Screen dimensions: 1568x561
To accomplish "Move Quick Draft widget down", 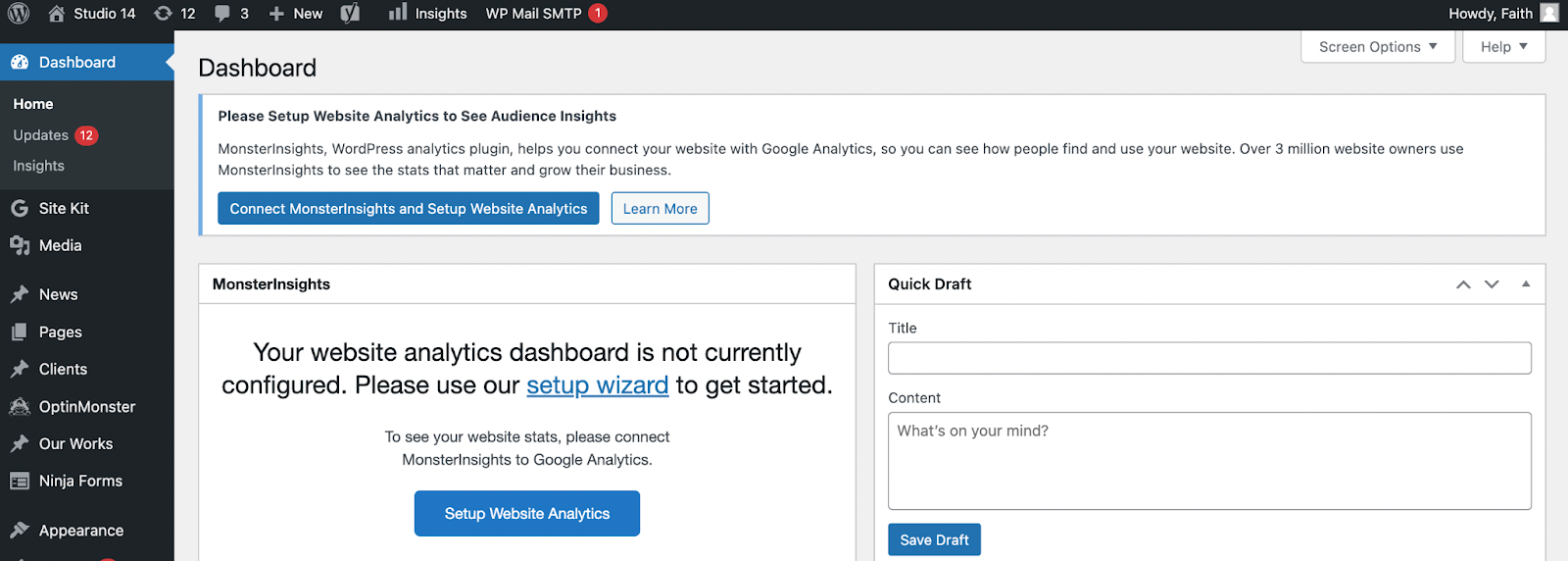I will coord(1492,284).
